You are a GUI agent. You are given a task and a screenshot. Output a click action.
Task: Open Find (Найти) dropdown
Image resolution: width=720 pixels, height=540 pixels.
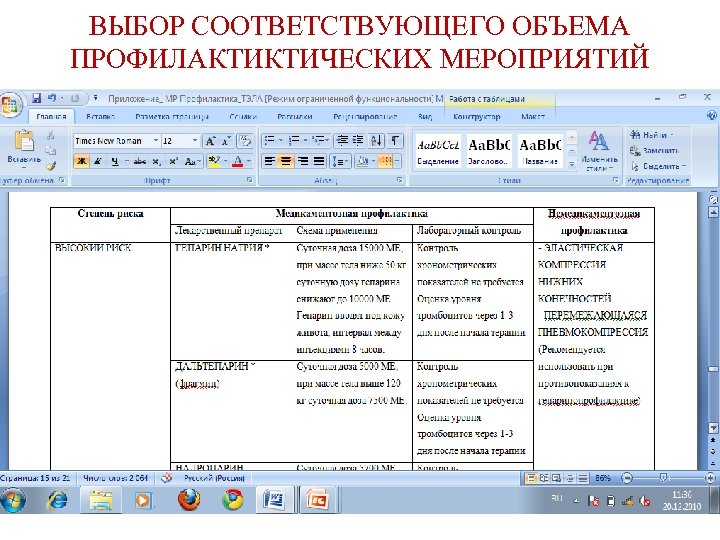click(x=651, y=135)
